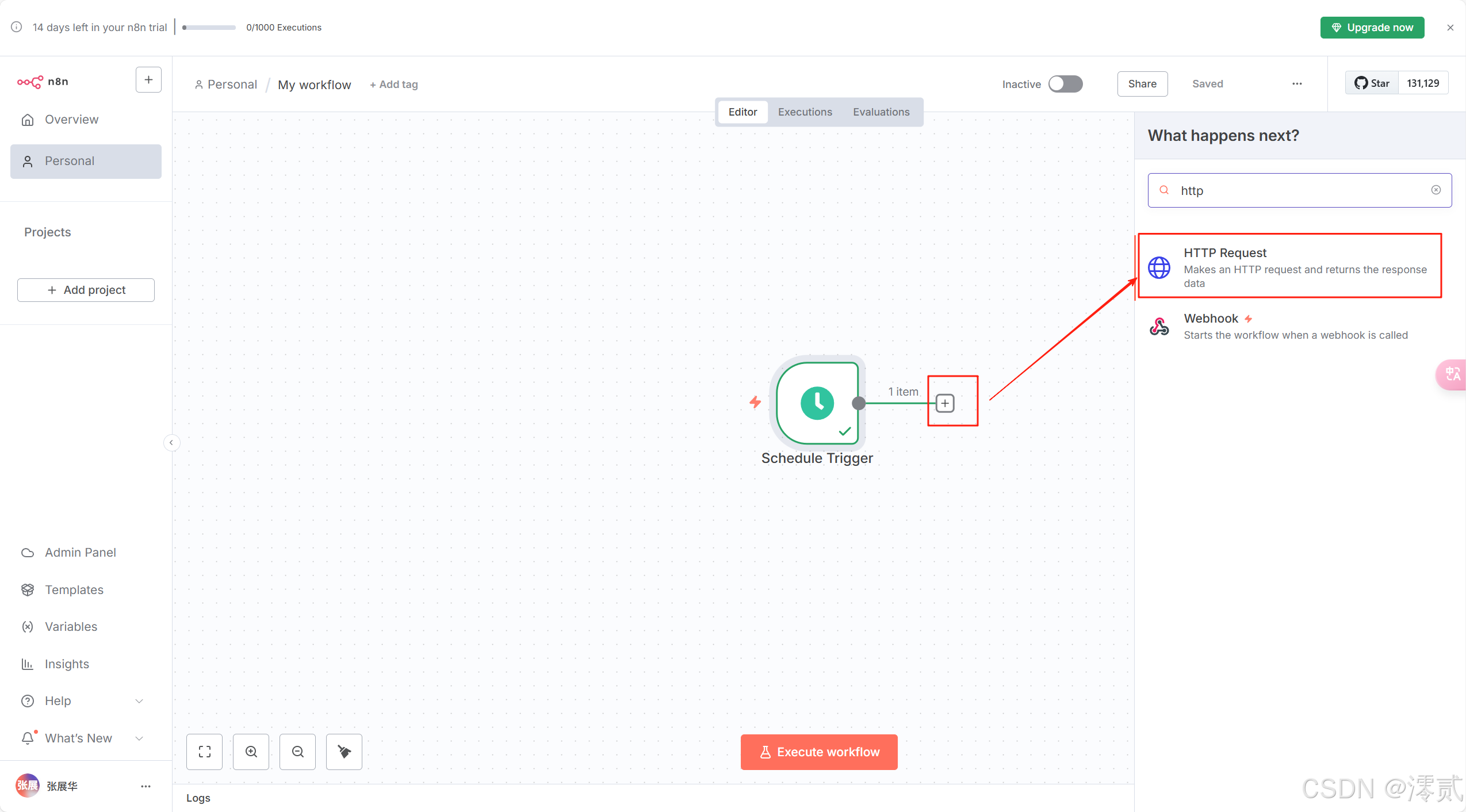Zoom out on the workflow canvas
The width and height of the screenshot is (1466, 812).
click(x=297, y=752)
